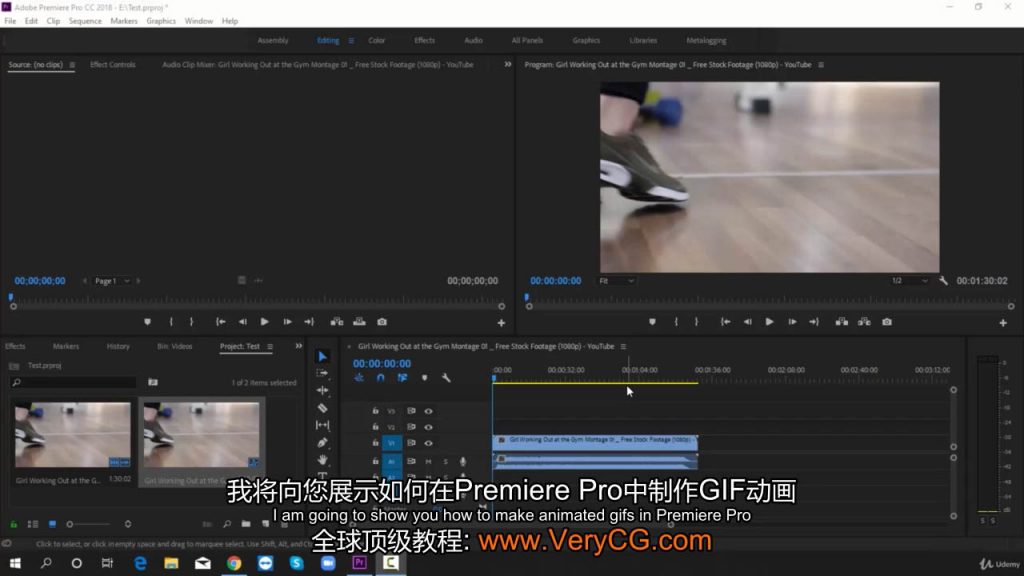Toggle lock on V3 track

click(x=375, y=411)
